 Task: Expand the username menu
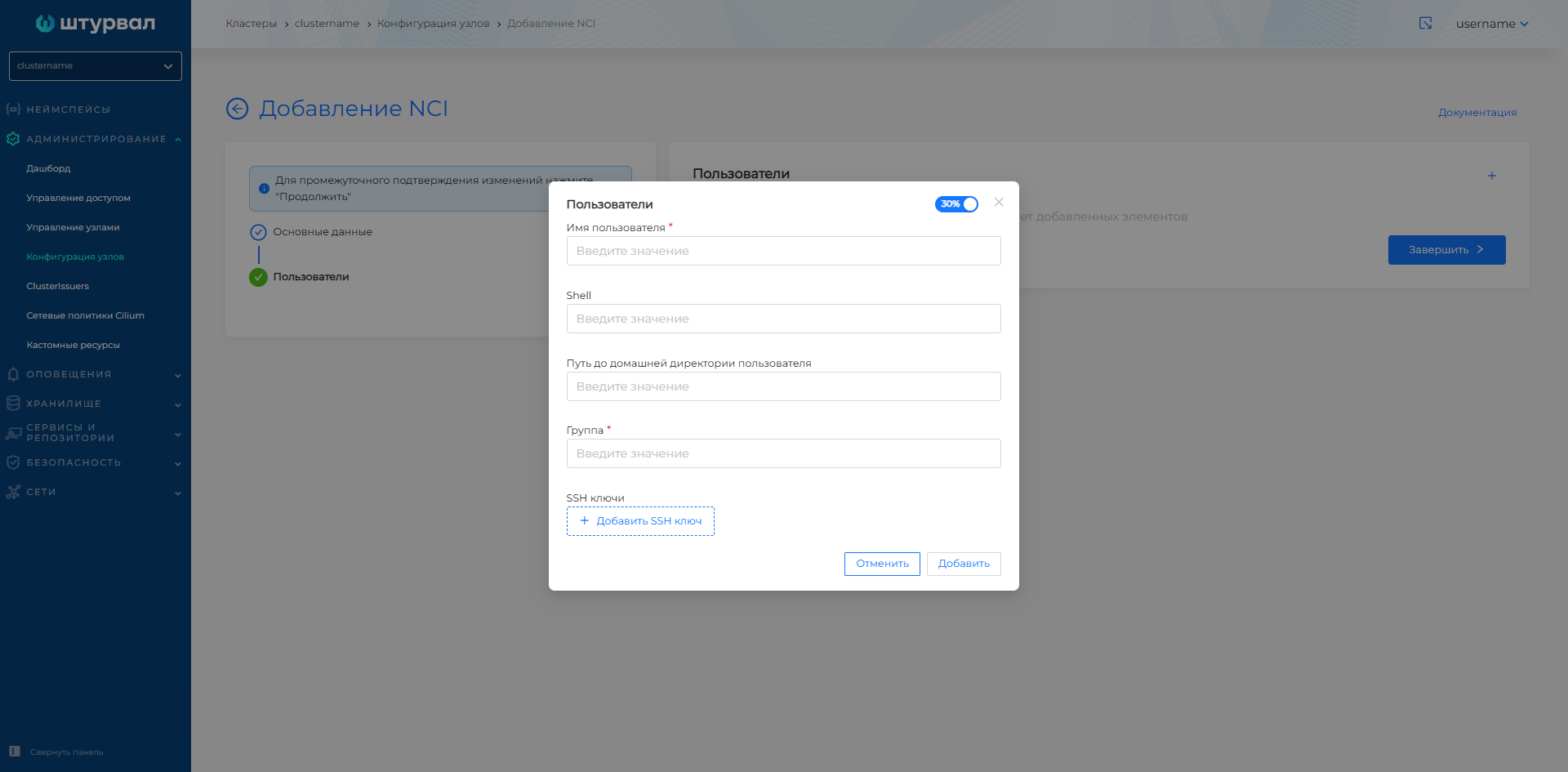coord(1492,23)
